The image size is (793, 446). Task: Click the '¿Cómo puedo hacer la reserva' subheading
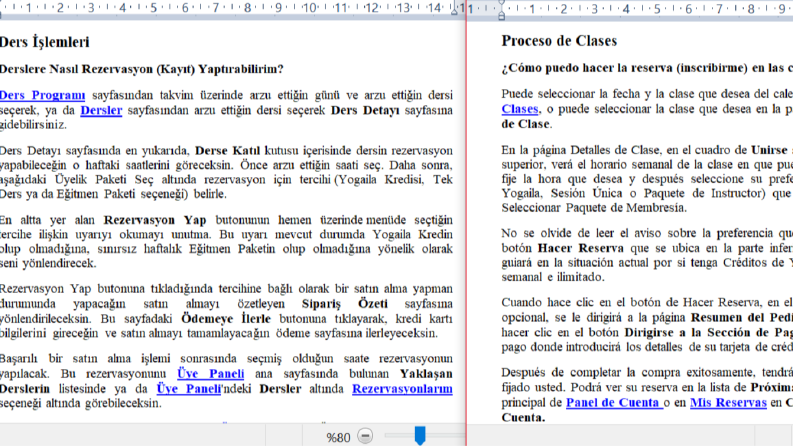[x=647, y=68]
